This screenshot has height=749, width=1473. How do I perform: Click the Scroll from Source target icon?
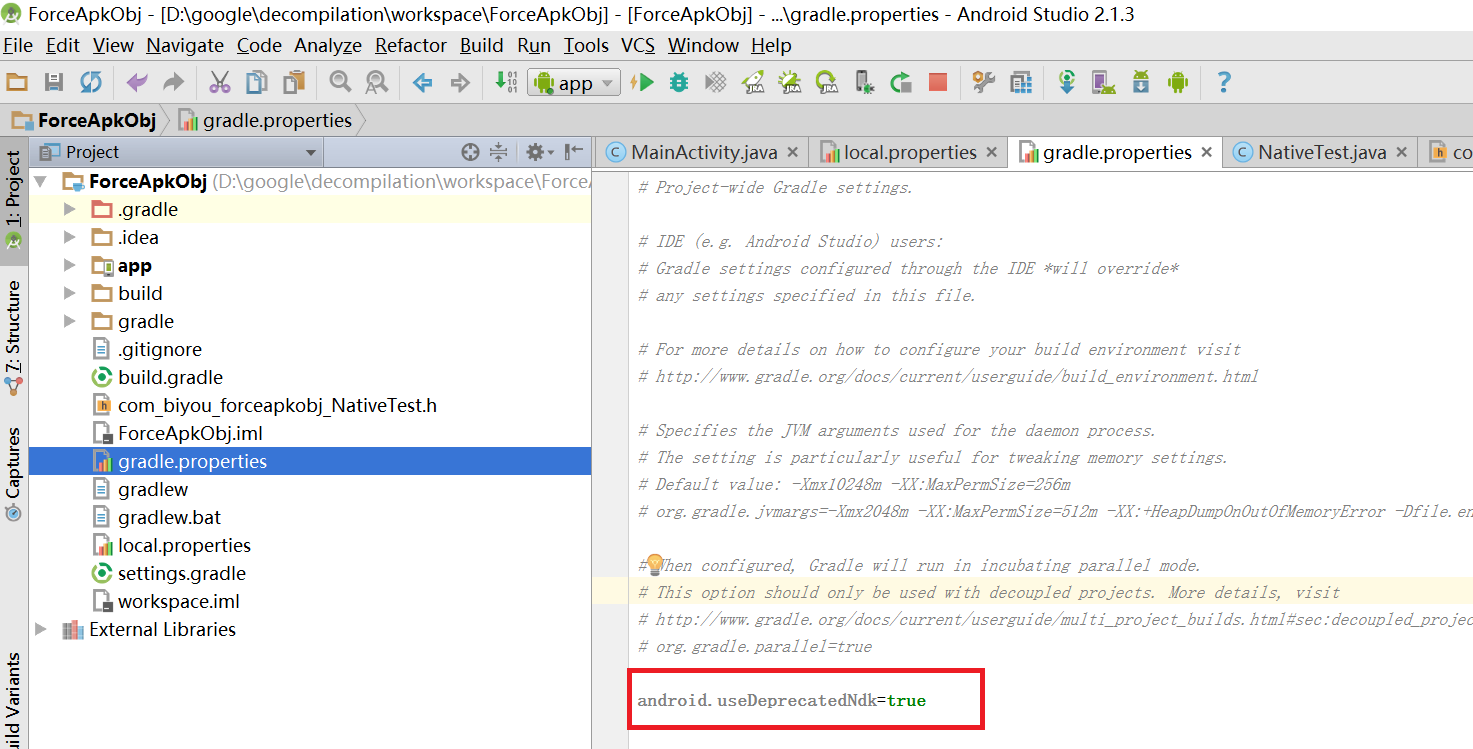470,152
